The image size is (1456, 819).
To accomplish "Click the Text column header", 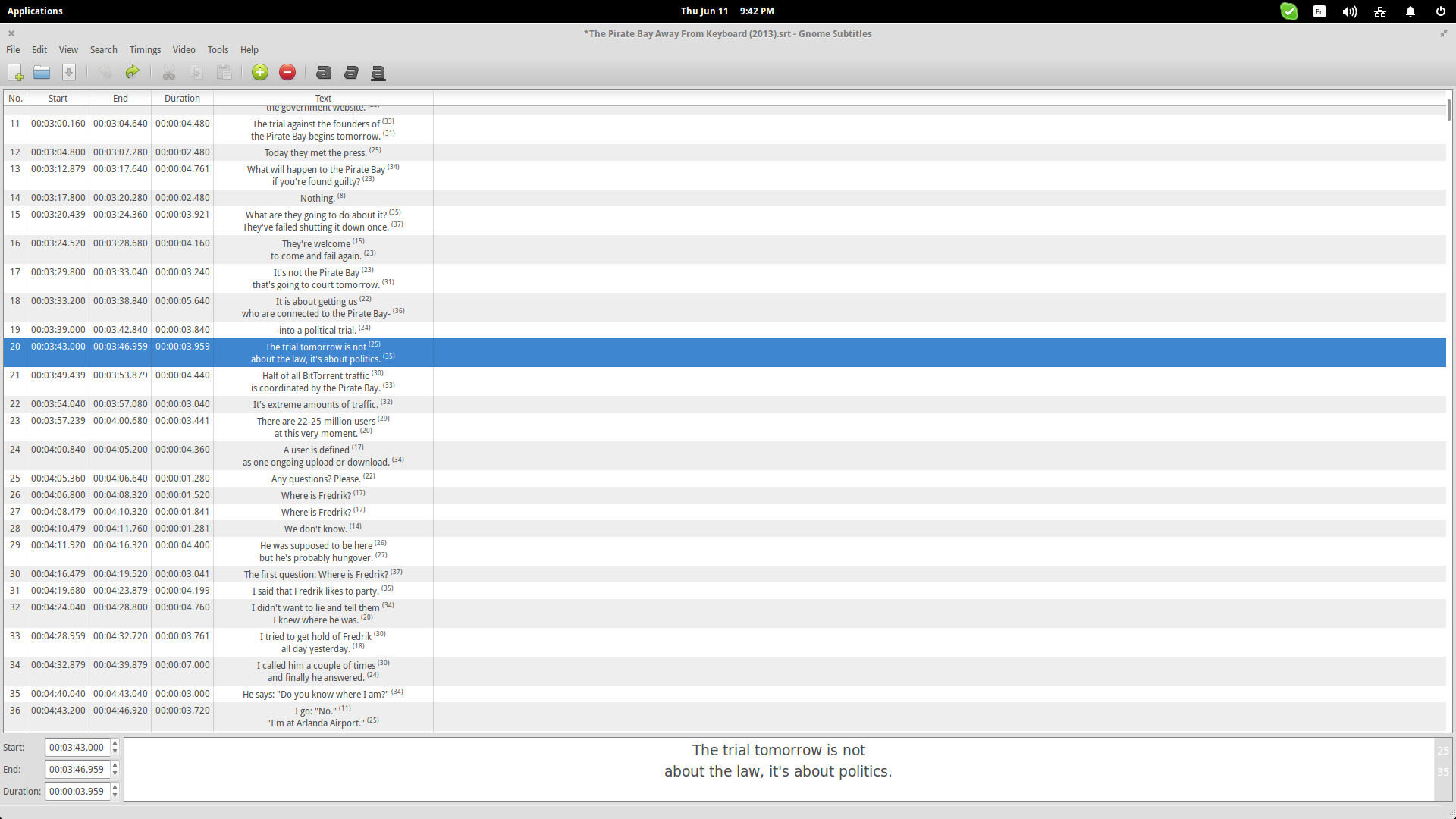I will 323,99.
